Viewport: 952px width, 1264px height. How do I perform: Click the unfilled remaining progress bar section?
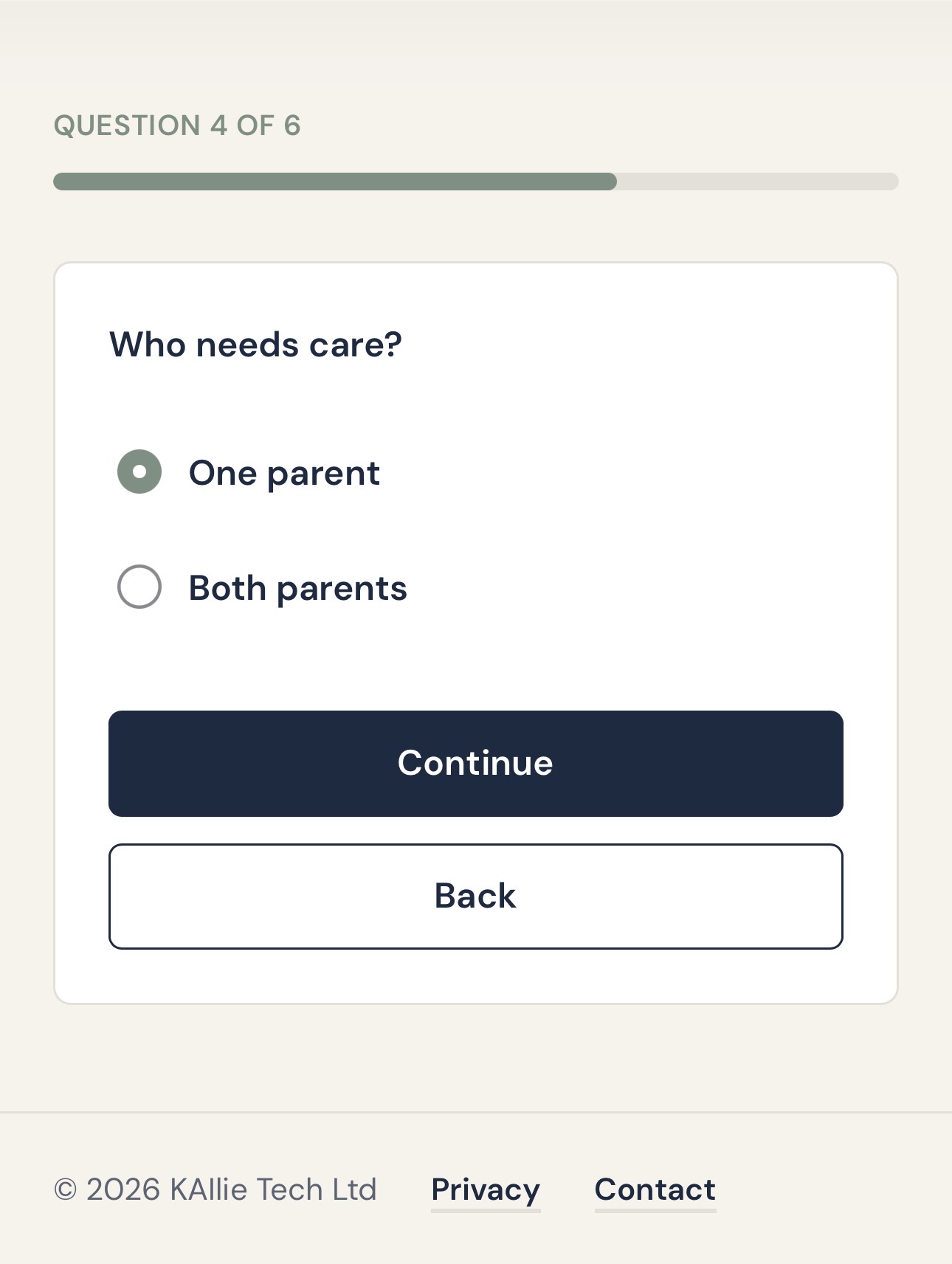(x=758, y=182)
